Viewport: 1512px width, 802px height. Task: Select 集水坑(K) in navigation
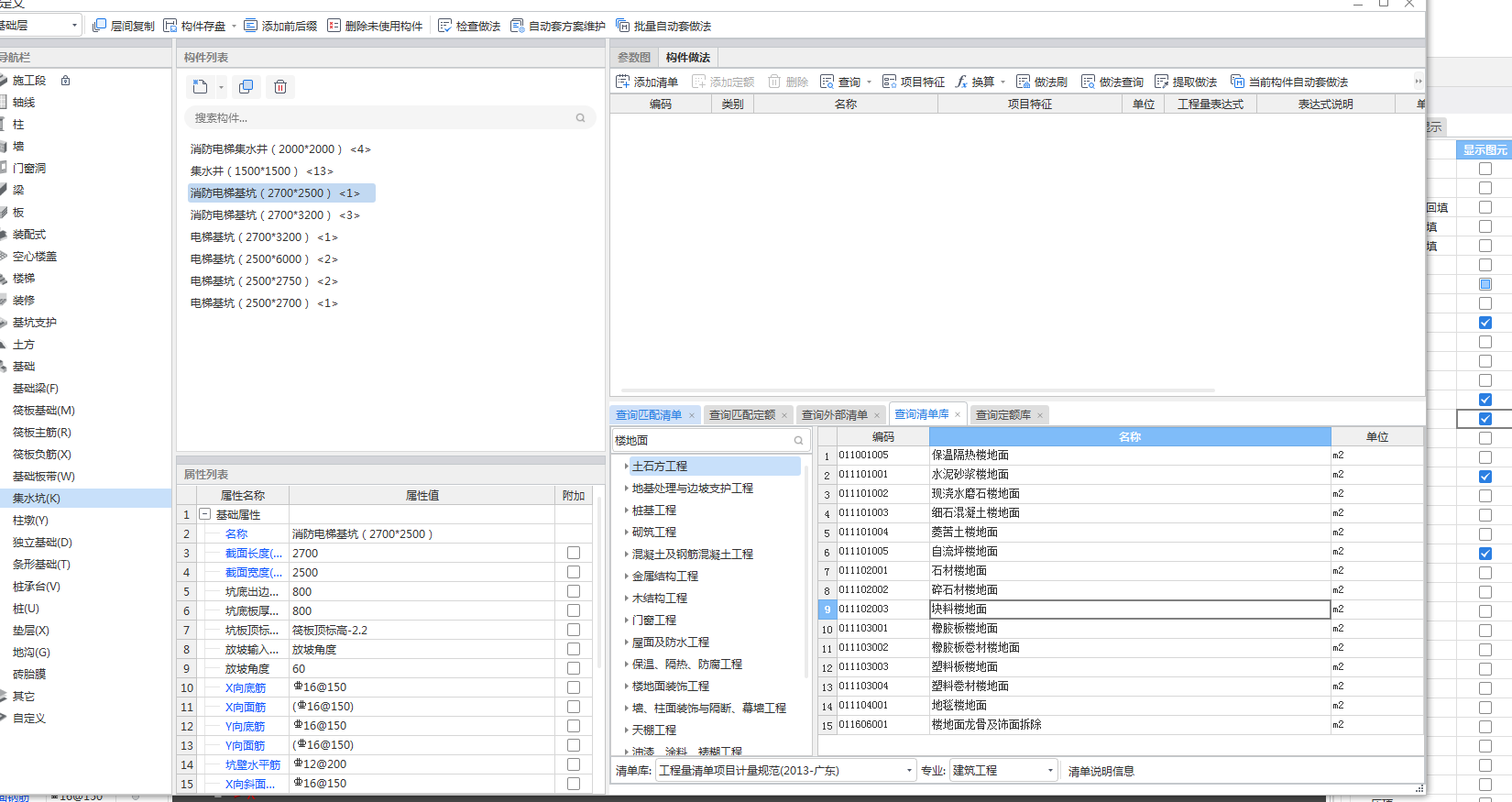pos(37,499)
